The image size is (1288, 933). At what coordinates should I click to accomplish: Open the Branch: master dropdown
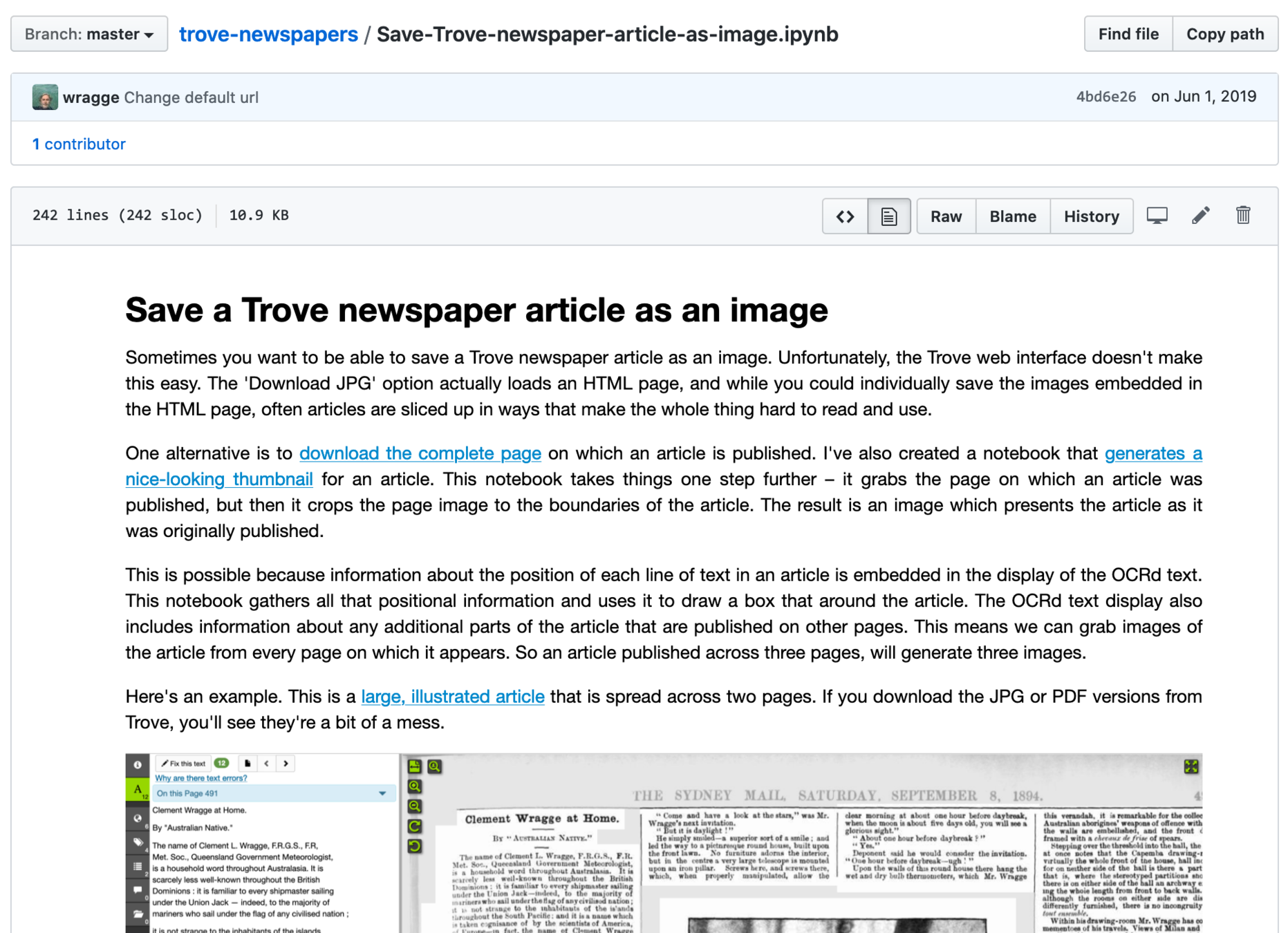click(x=89, y=34)
